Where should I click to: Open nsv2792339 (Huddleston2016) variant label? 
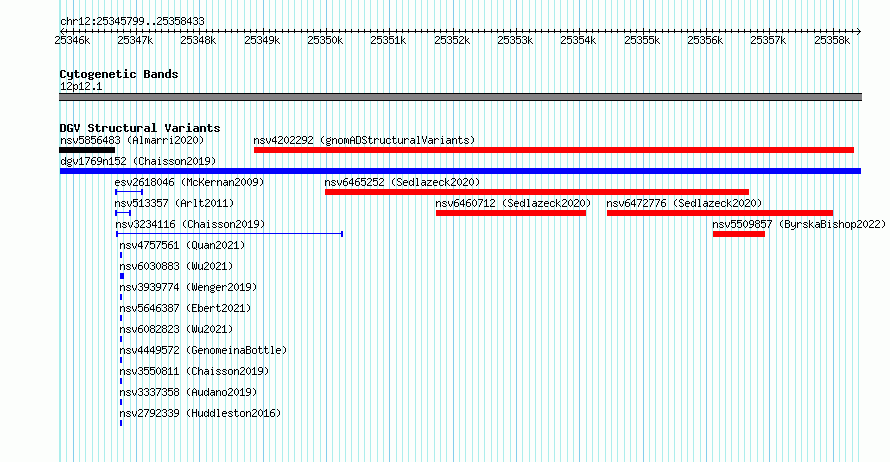click(x=200, y=413)
